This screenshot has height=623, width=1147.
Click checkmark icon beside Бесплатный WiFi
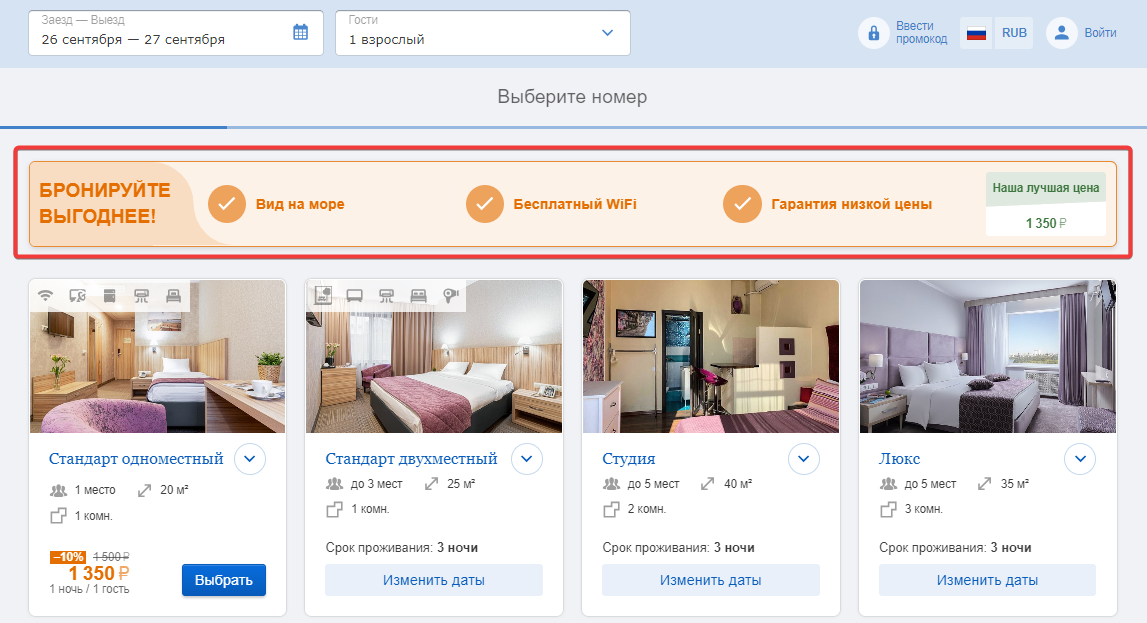485,204
